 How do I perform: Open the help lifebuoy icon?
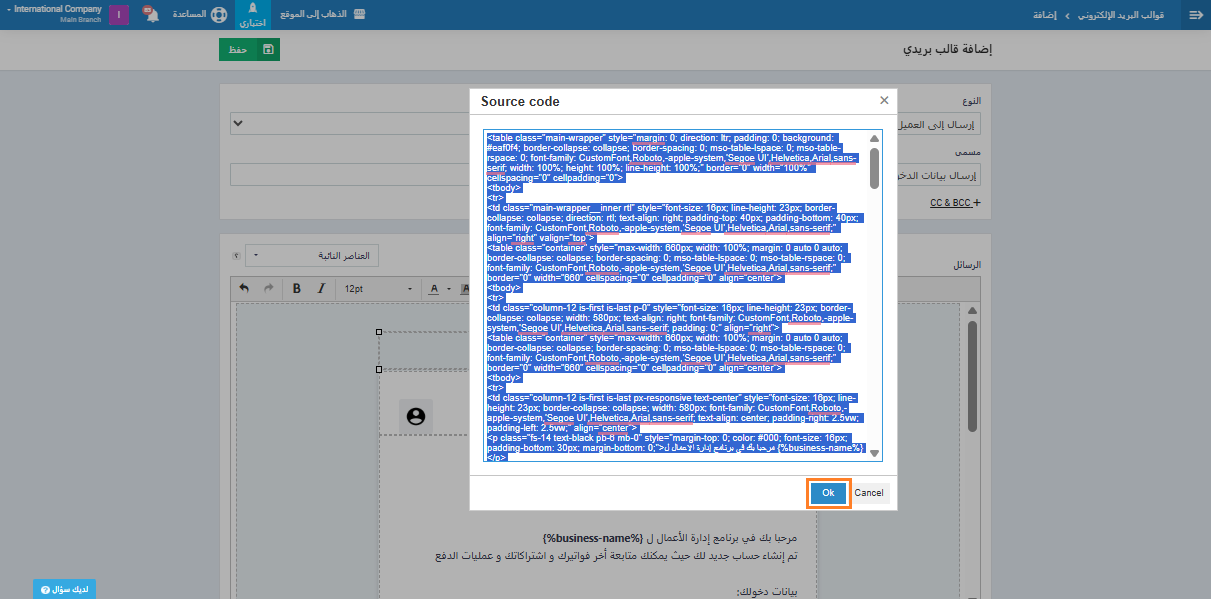(219, 15)
